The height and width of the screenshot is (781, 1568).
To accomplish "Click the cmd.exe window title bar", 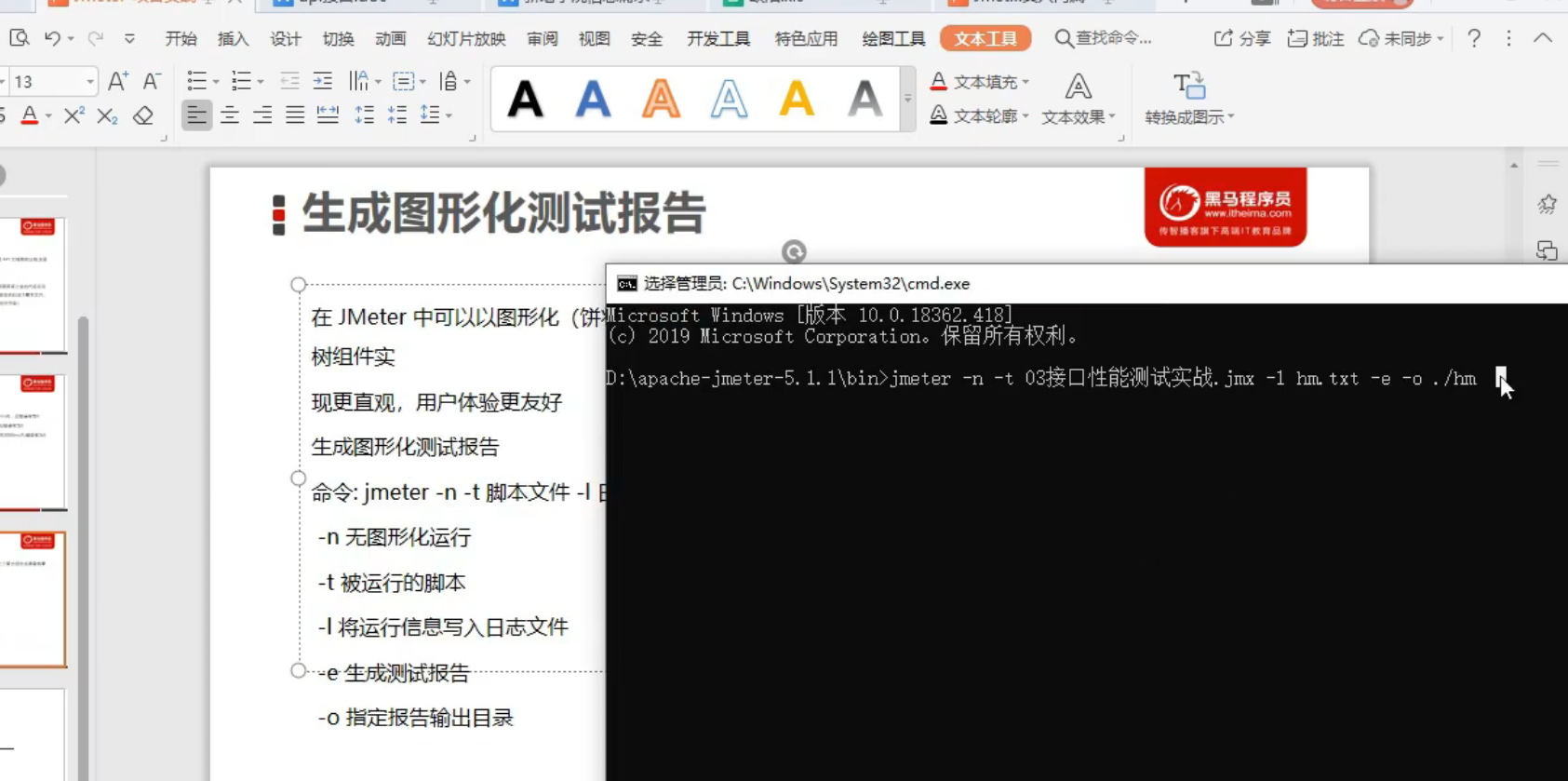I will tap(1087, 284).
